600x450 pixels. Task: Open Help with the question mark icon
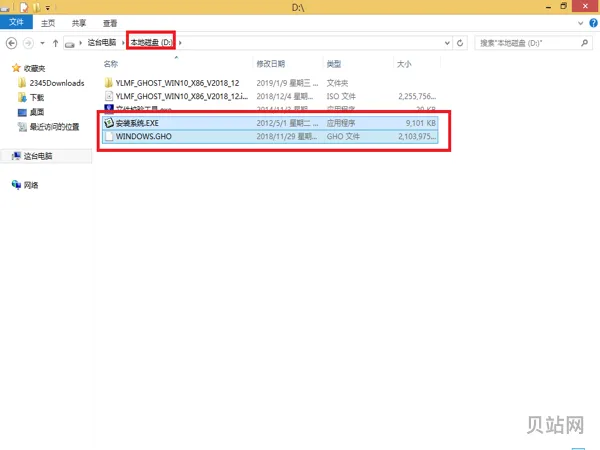pyautogui.click(x=593, y=23)
